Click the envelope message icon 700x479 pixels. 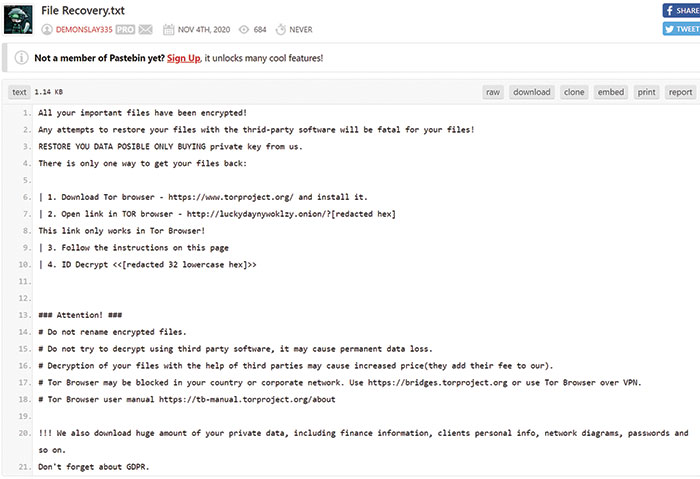click(146, 29)
